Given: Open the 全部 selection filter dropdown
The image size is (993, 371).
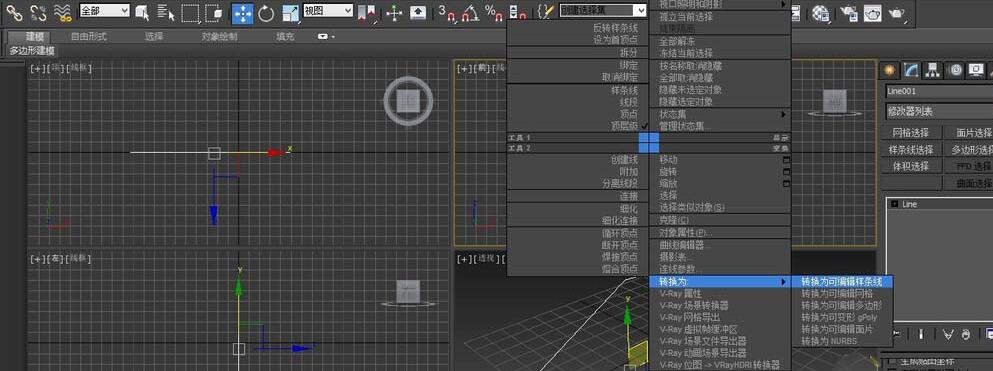Looking at the screenshot, I should 104,11.
